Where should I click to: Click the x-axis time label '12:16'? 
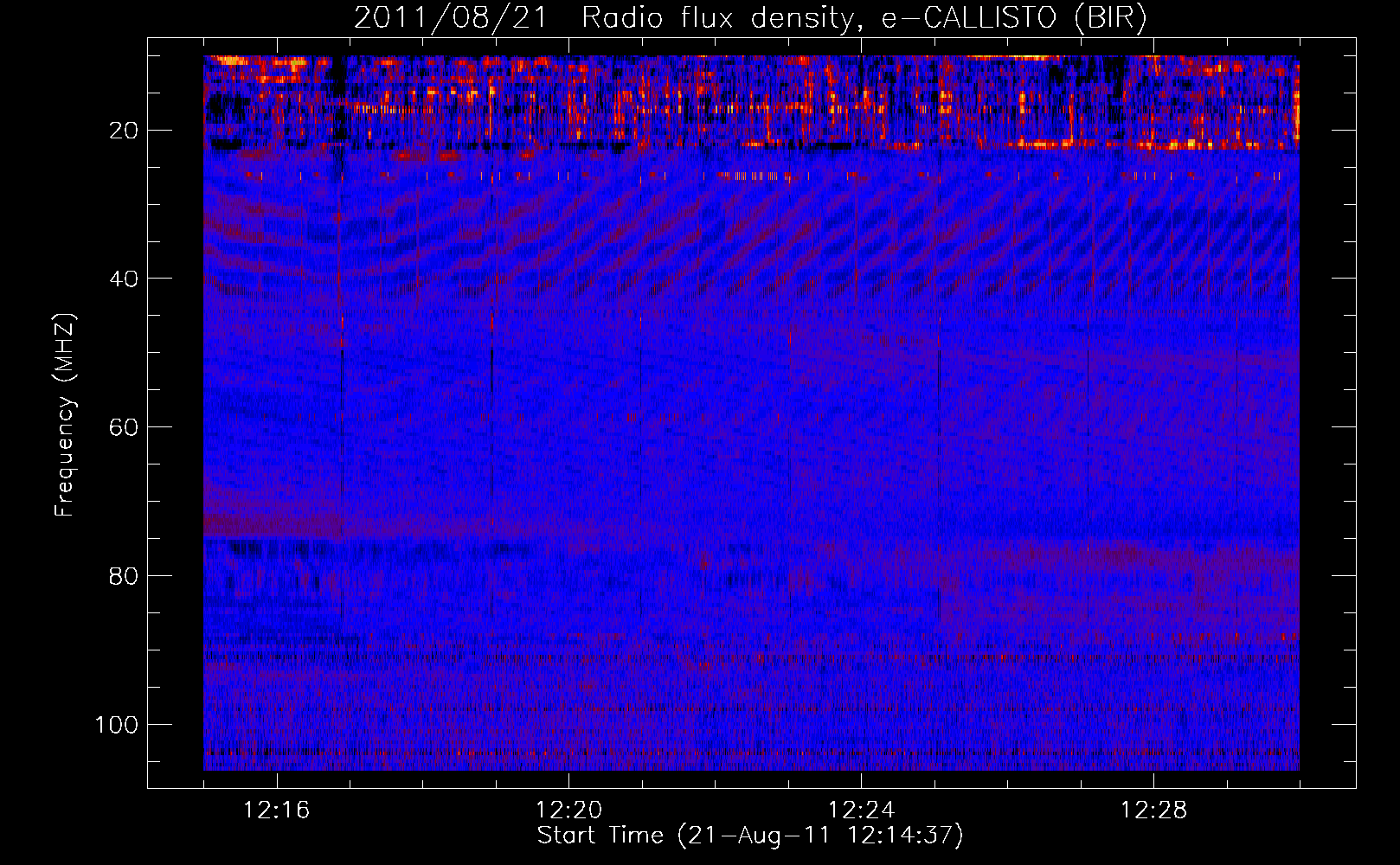(x=276, y=811)
